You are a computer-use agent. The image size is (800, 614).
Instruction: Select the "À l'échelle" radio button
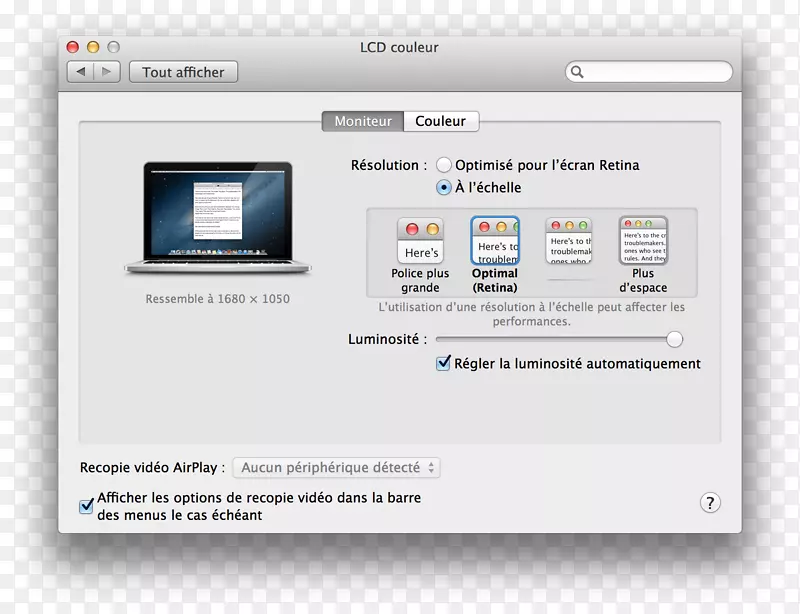(443, 187)
